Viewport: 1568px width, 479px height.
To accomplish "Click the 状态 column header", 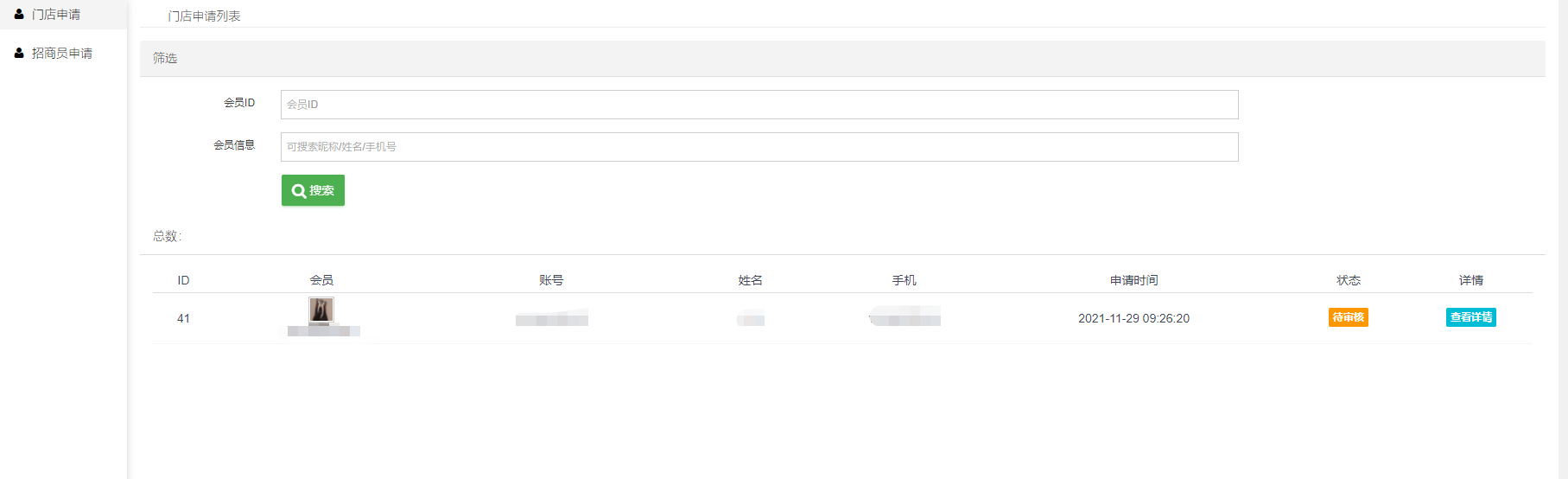I will pos(1349,280).
